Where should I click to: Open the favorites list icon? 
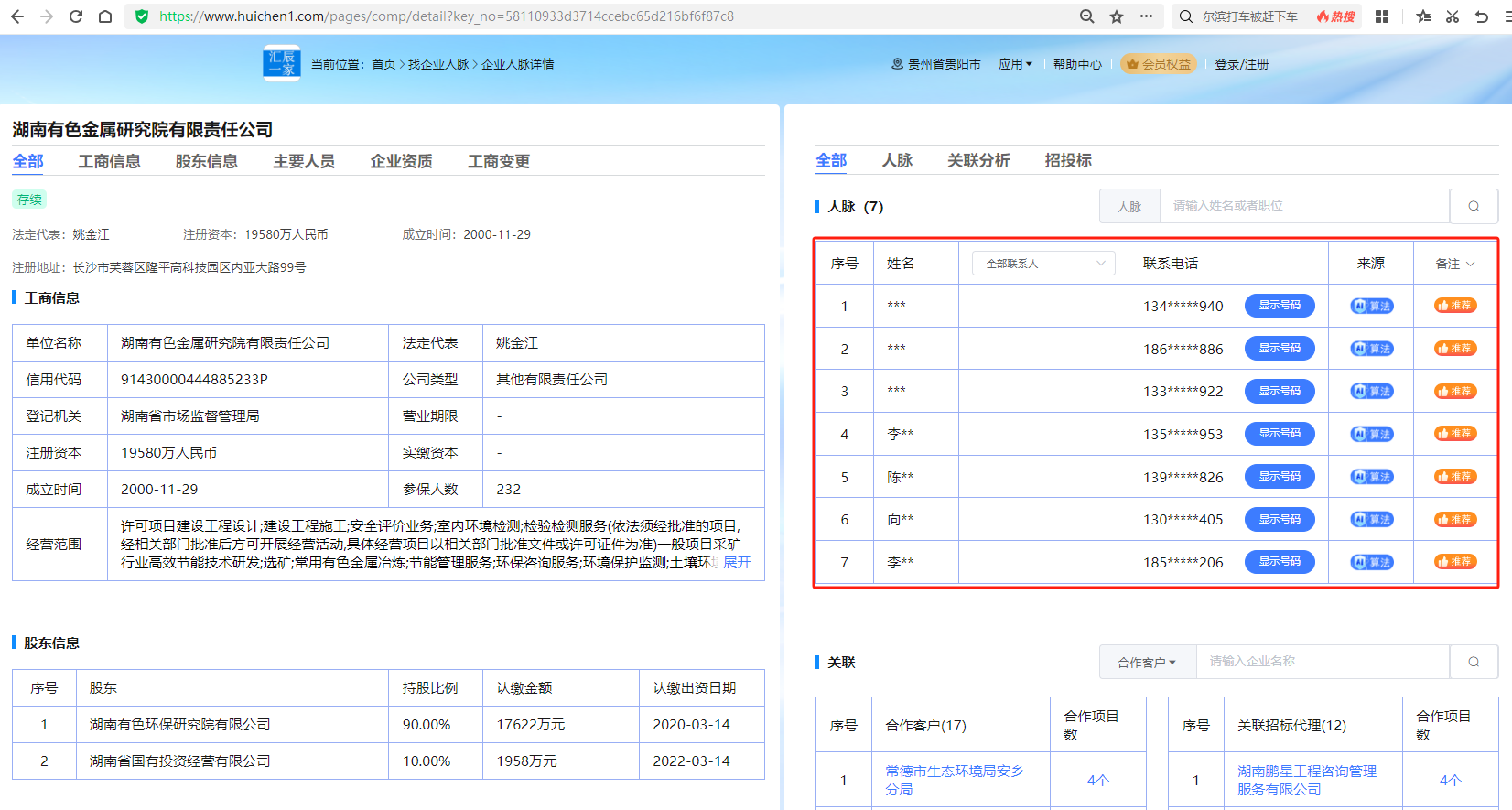(1423, 16)
